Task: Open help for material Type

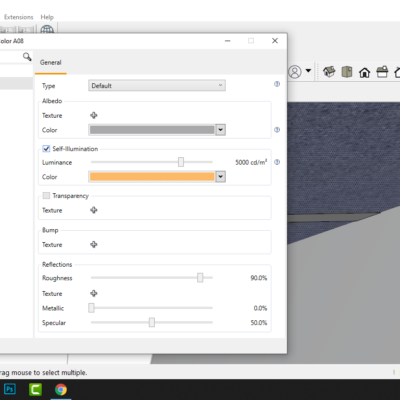Action: tap(277, 84)
